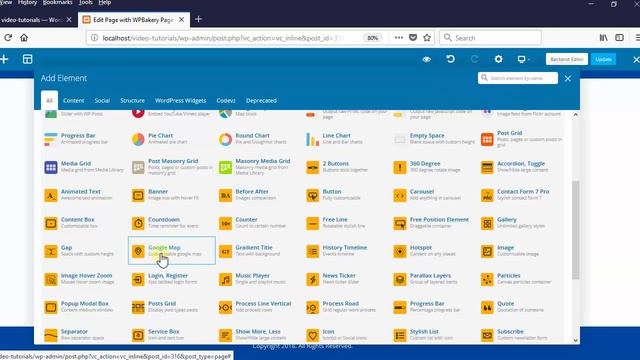Switch to the Social tab
The image size is (640, 360).
click(102, 100)
